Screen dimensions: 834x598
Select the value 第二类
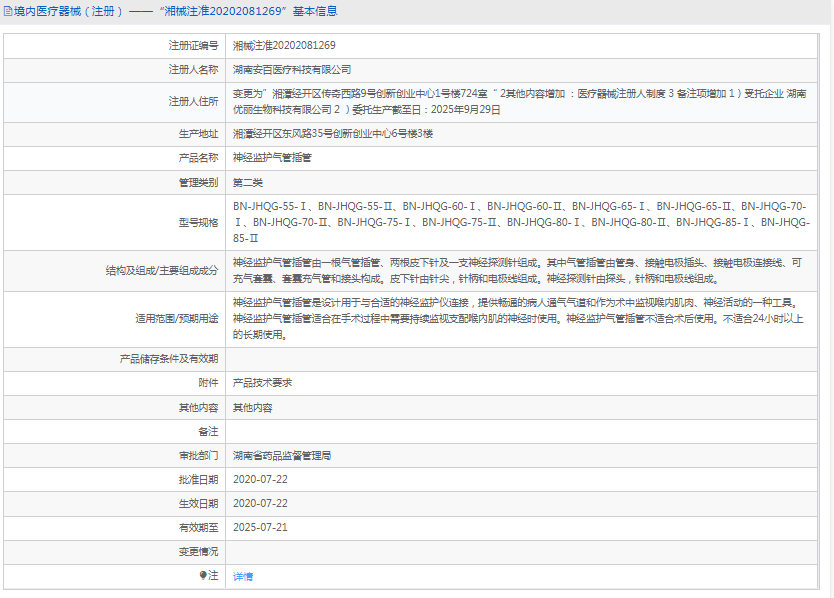pyautogui.click(x=248, y=182)
